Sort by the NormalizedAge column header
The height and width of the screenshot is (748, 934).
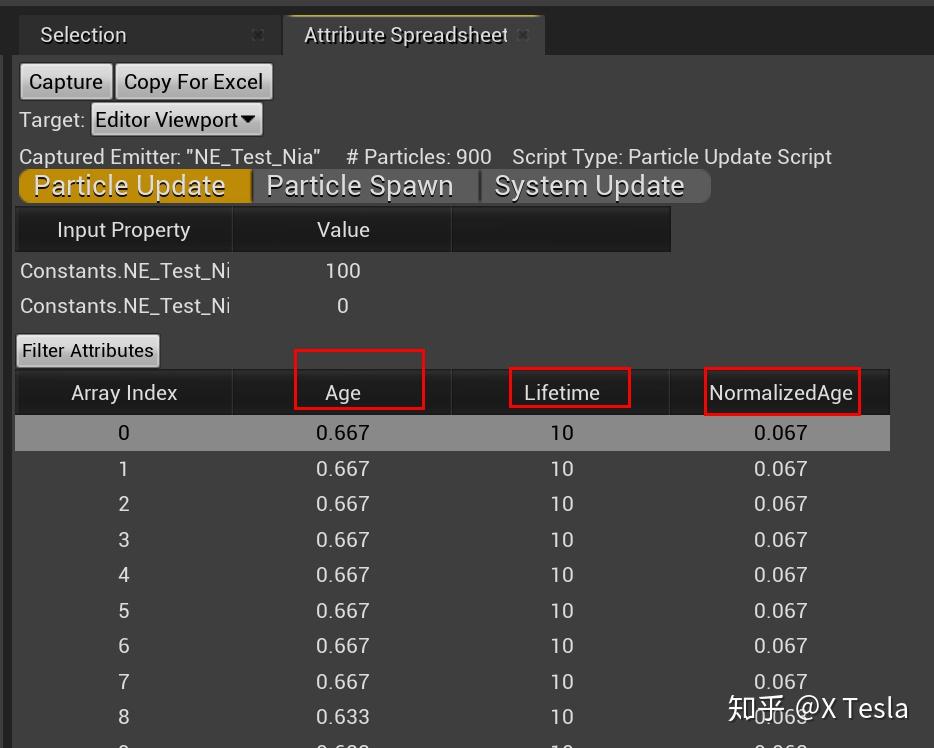(781, 393)
